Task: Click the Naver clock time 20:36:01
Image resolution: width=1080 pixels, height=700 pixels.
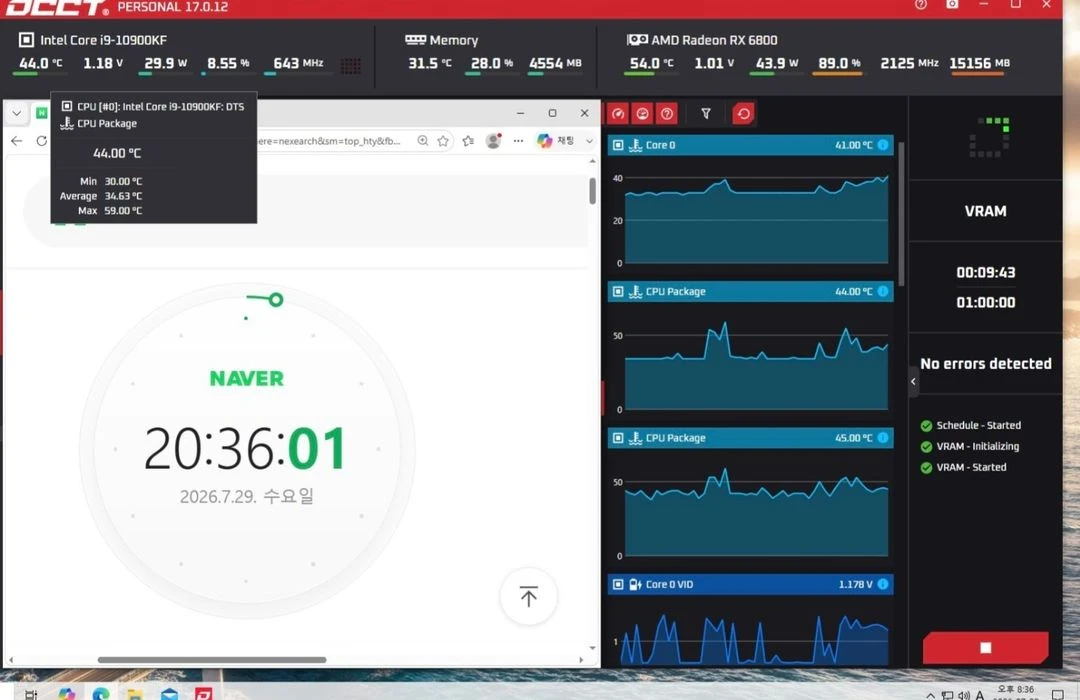Action: (245, 449)
